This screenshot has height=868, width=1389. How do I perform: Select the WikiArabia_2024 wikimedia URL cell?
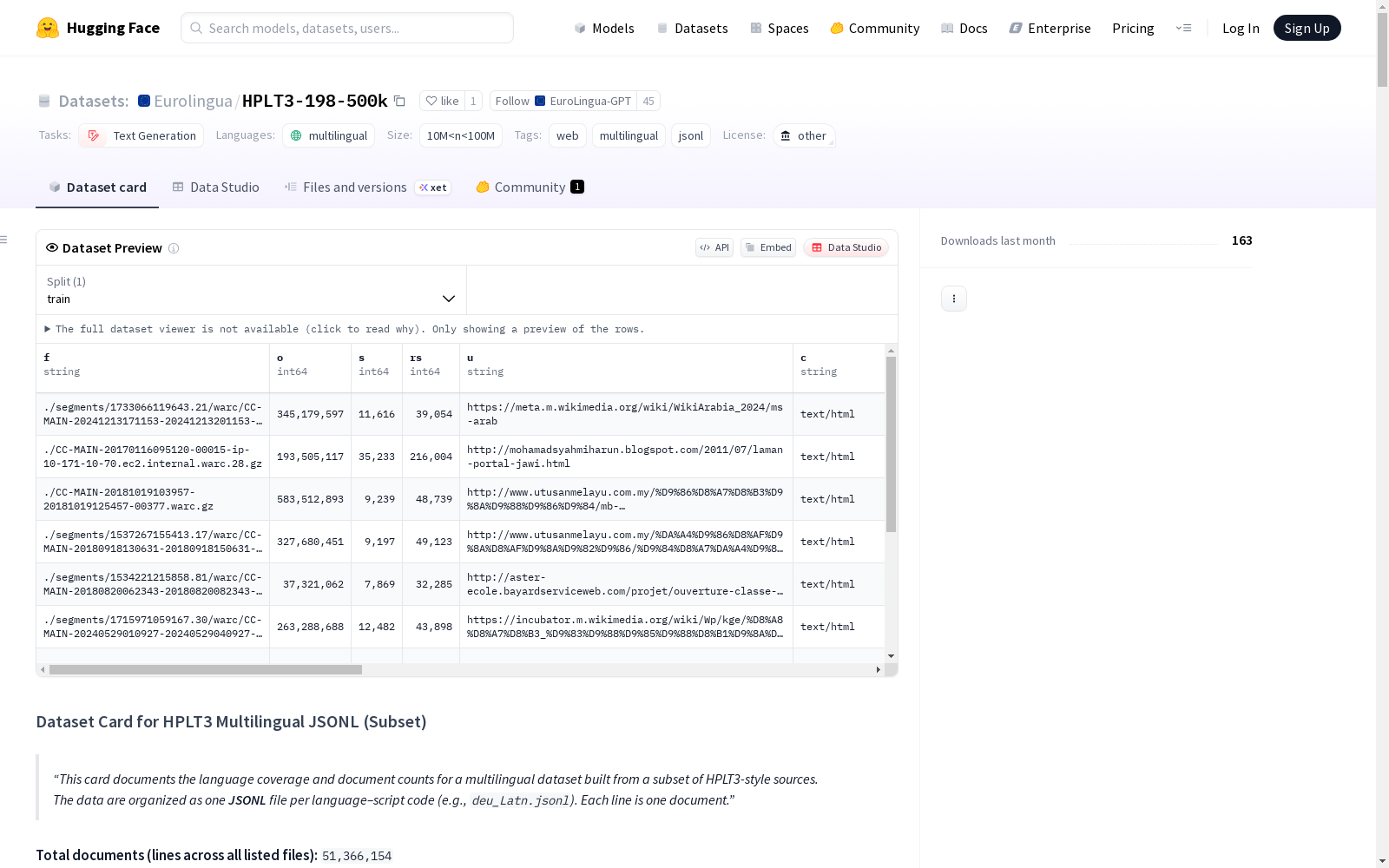point(627,414)
